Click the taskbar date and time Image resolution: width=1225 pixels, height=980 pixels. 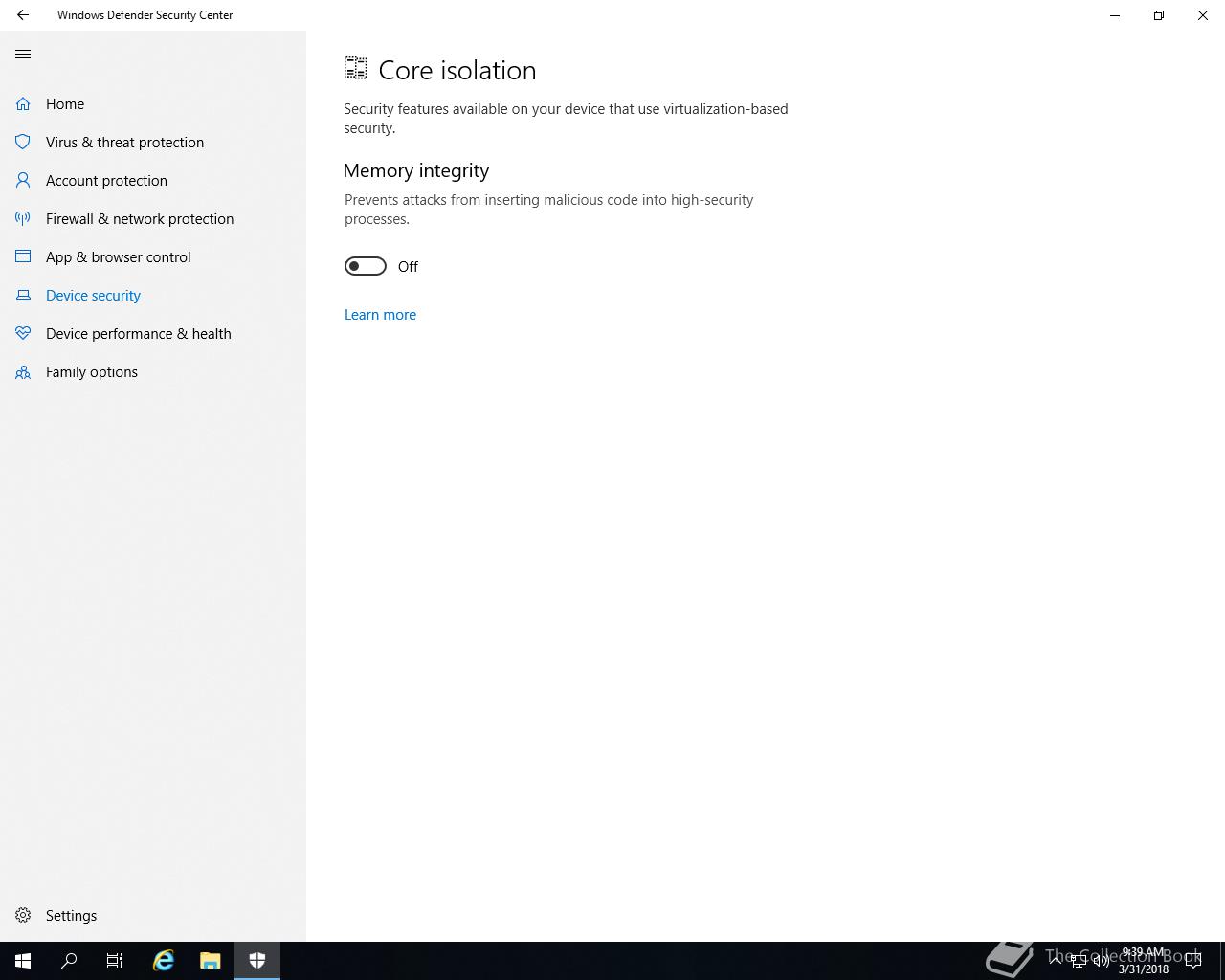(x=1144, y=961)
